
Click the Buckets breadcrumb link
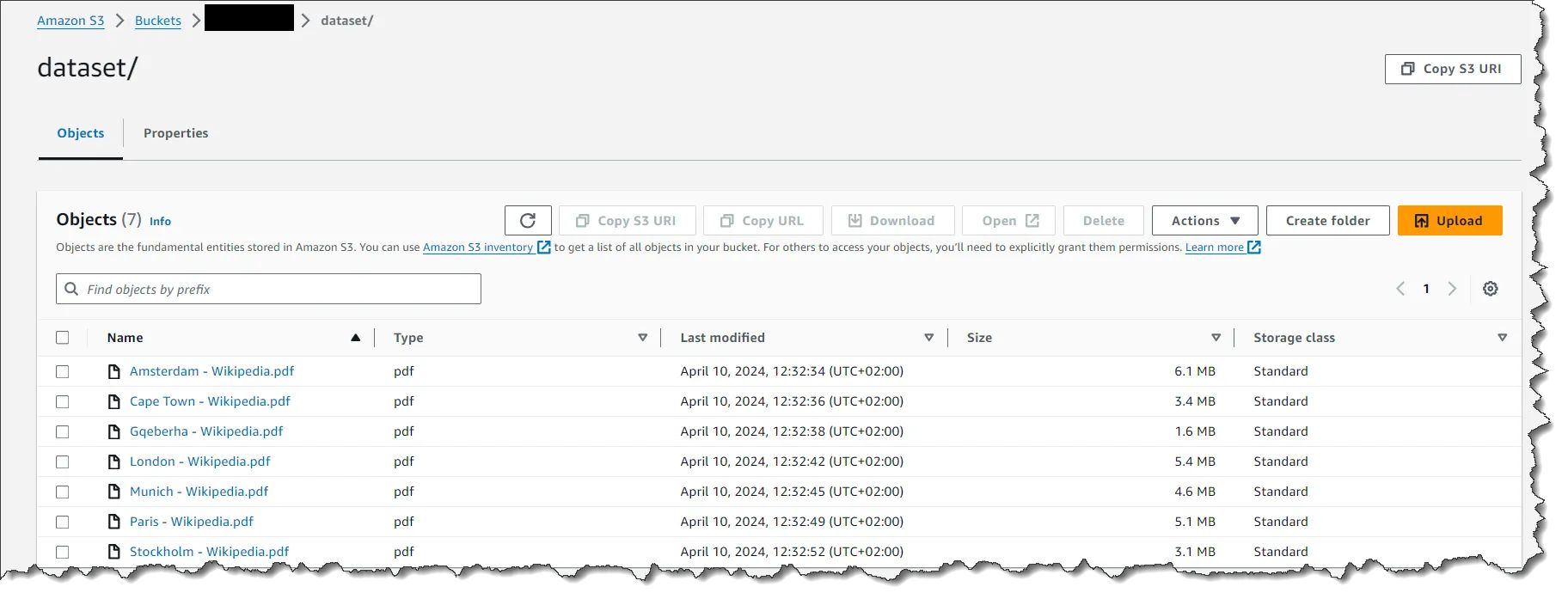click(158, 21)
